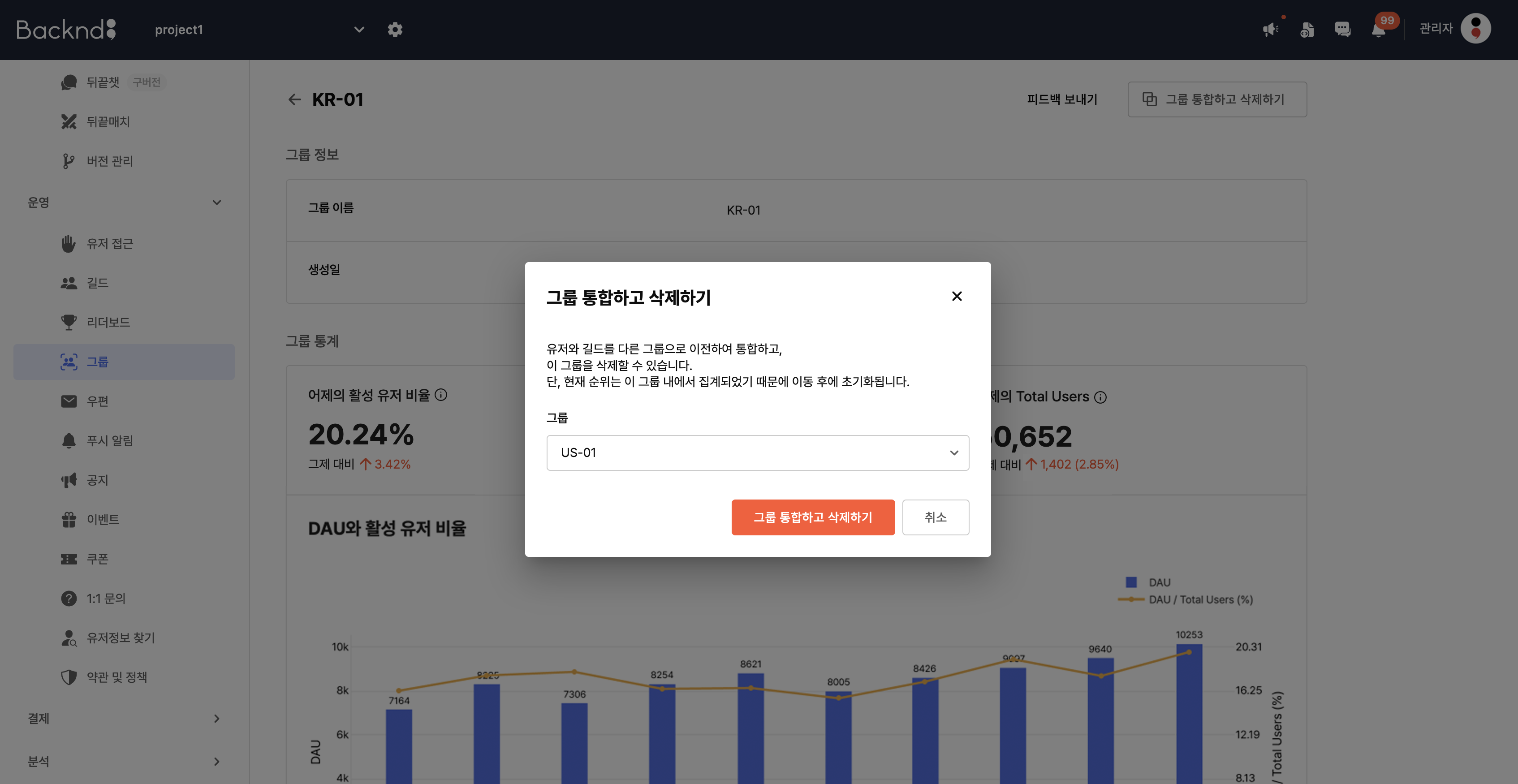The image size is (1518, 784).
Task: Open project settings gear icon
Action: point(395,30)
